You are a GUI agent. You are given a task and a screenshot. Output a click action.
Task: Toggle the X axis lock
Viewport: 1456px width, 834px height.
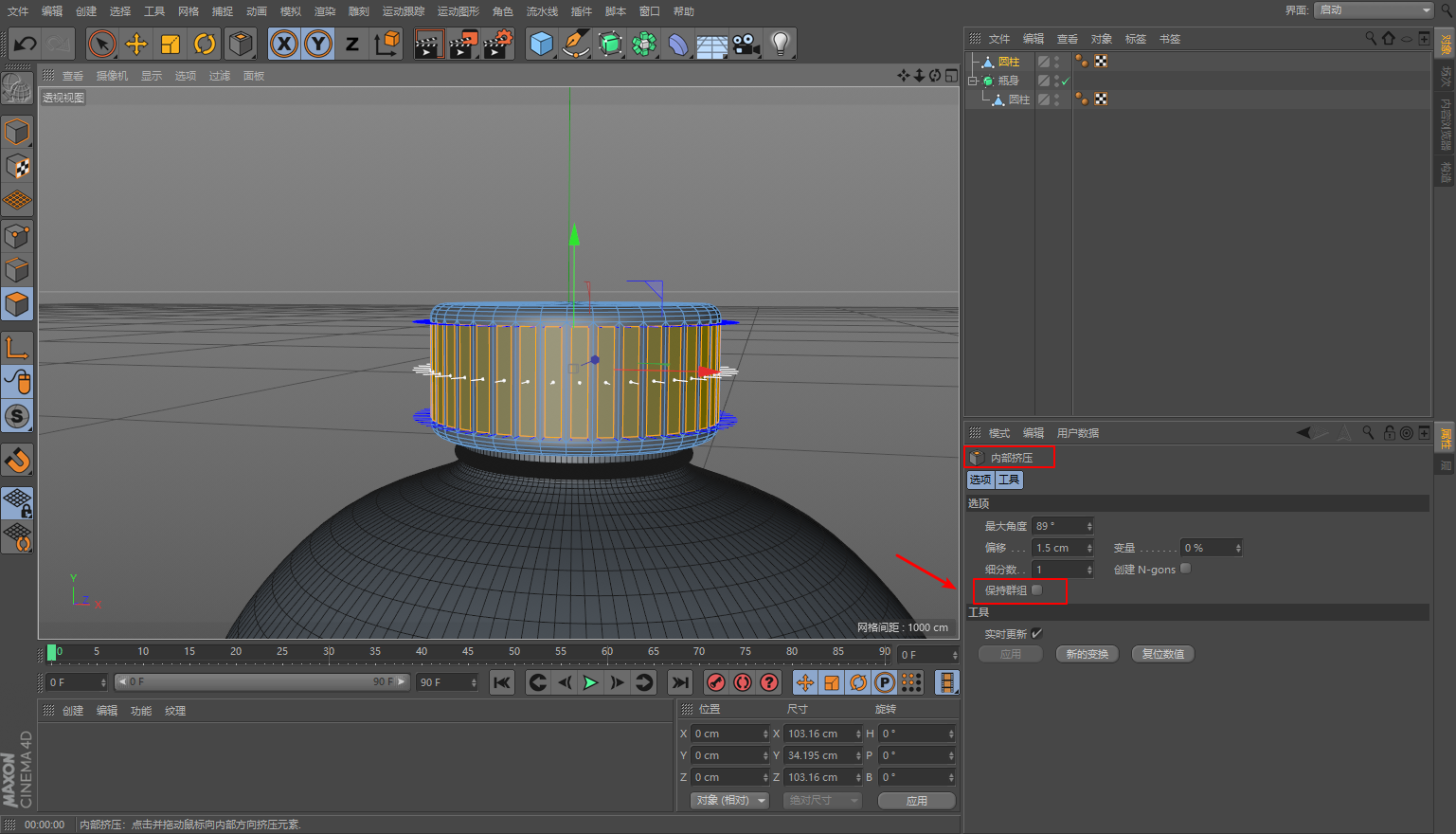[283, 44]
